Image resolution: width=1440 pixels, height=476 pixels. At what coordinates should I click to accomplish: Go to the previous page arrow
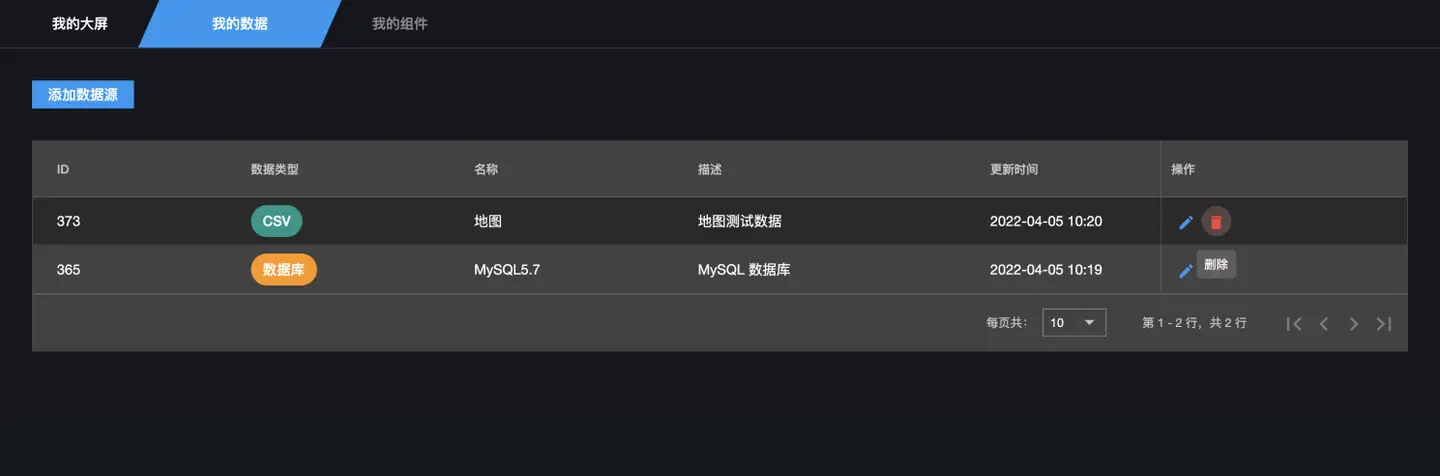[x=1324, y=323]
